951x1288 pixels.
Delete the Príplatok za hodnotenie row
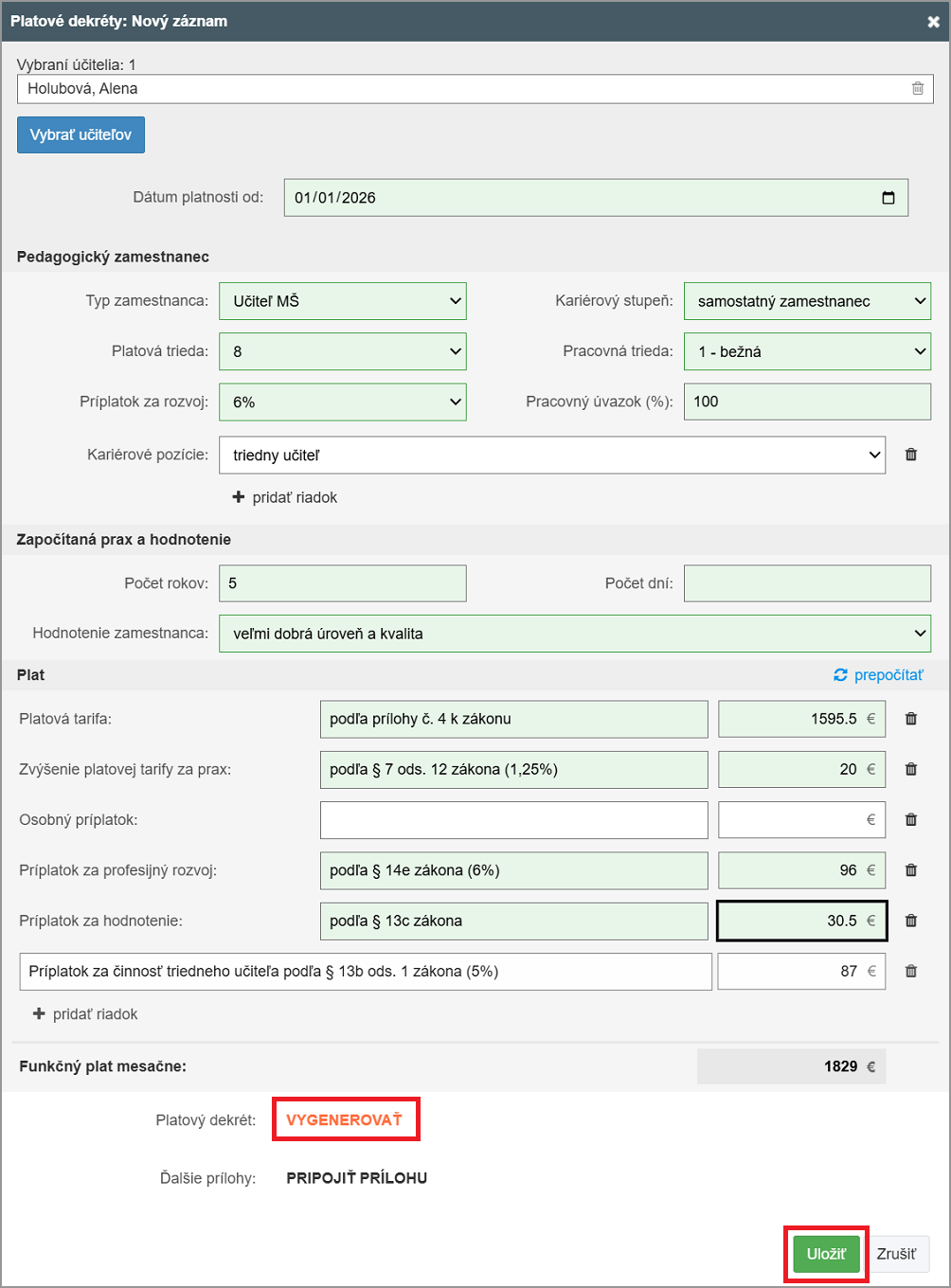910,921
